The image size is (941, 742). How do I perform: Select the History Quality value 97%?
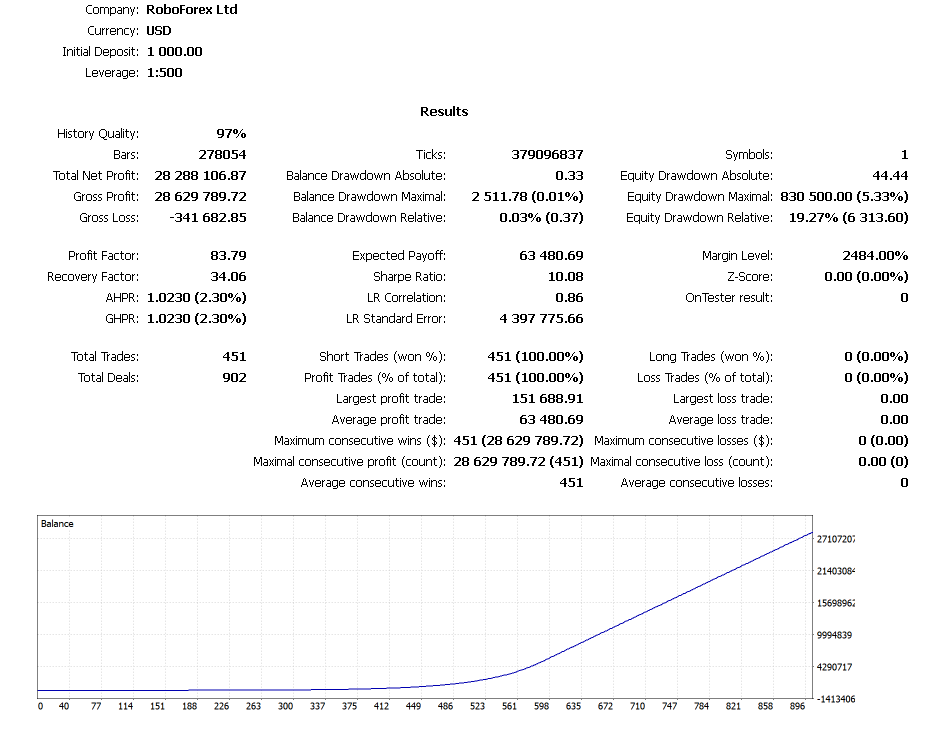pyautogui.click(x=231, y=134)
